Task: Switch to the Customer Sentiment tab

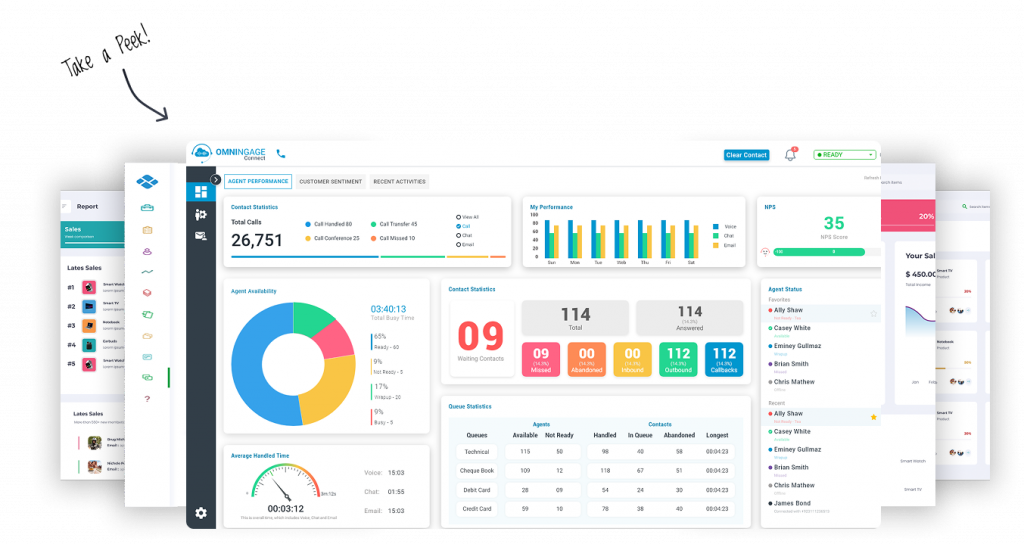Action: coord(331,182)
